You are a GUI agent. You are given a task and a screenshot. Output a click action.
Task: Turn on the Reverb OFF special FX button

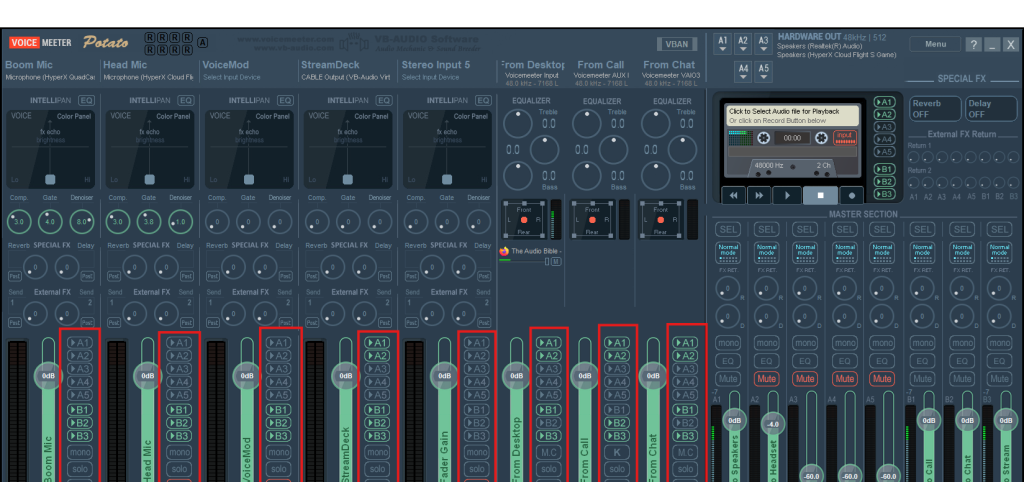point(935,108)
